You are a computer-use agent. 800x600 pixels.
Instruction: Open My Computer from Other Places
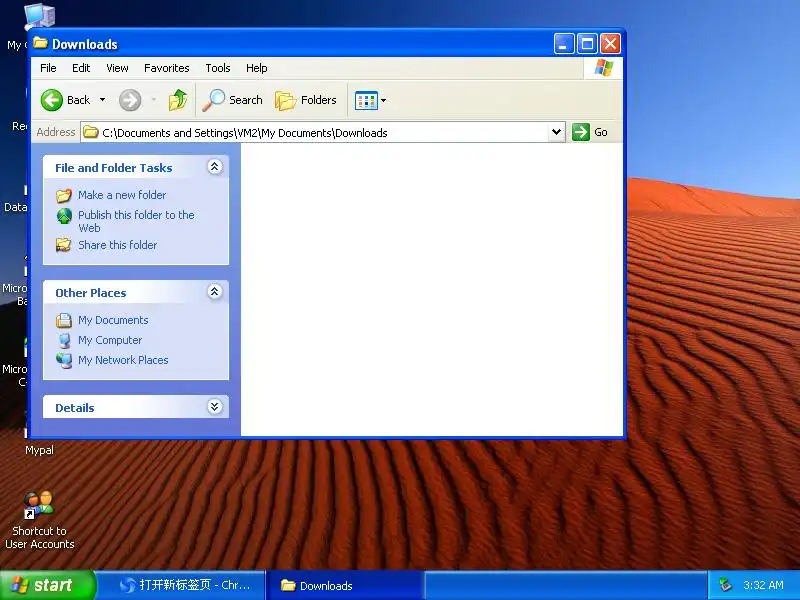110,340
